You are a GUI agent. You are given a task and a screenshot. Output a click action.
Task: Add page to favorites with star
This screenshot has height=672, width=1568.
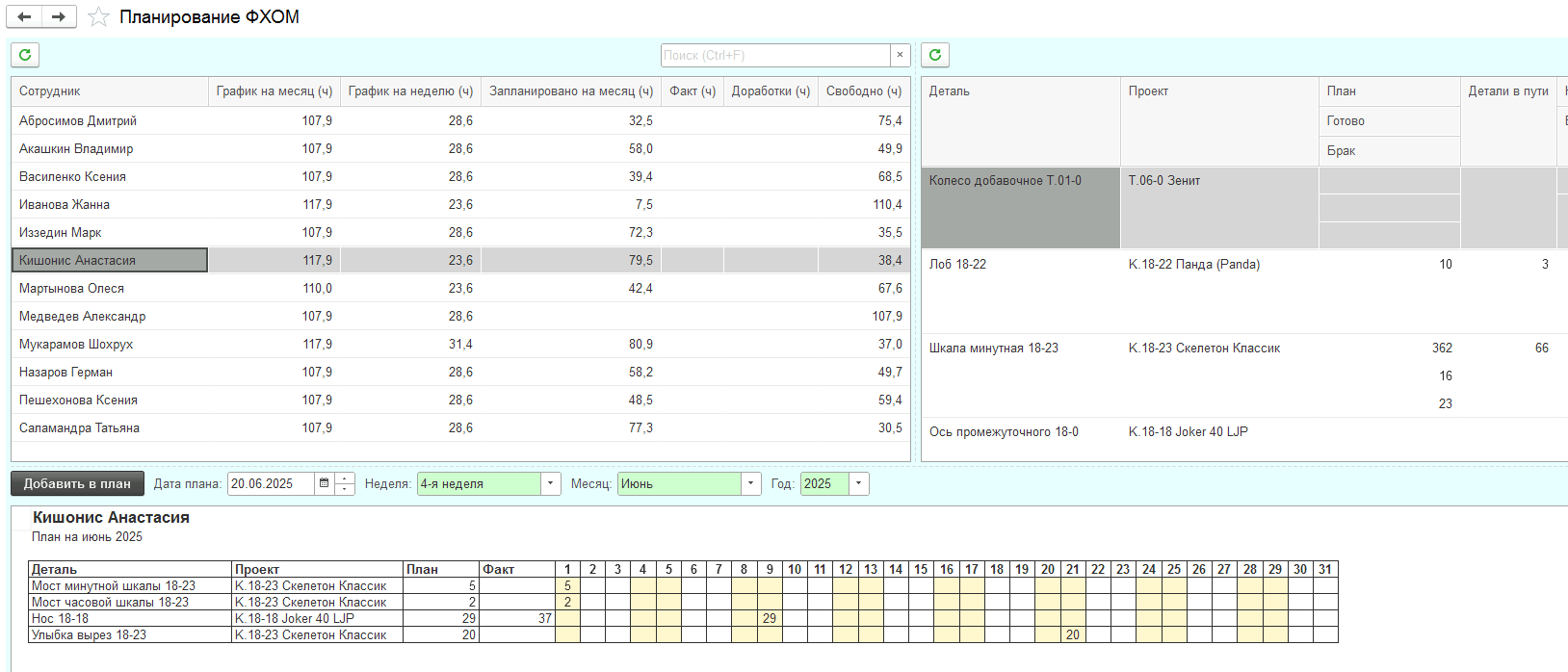pos(98,17)
